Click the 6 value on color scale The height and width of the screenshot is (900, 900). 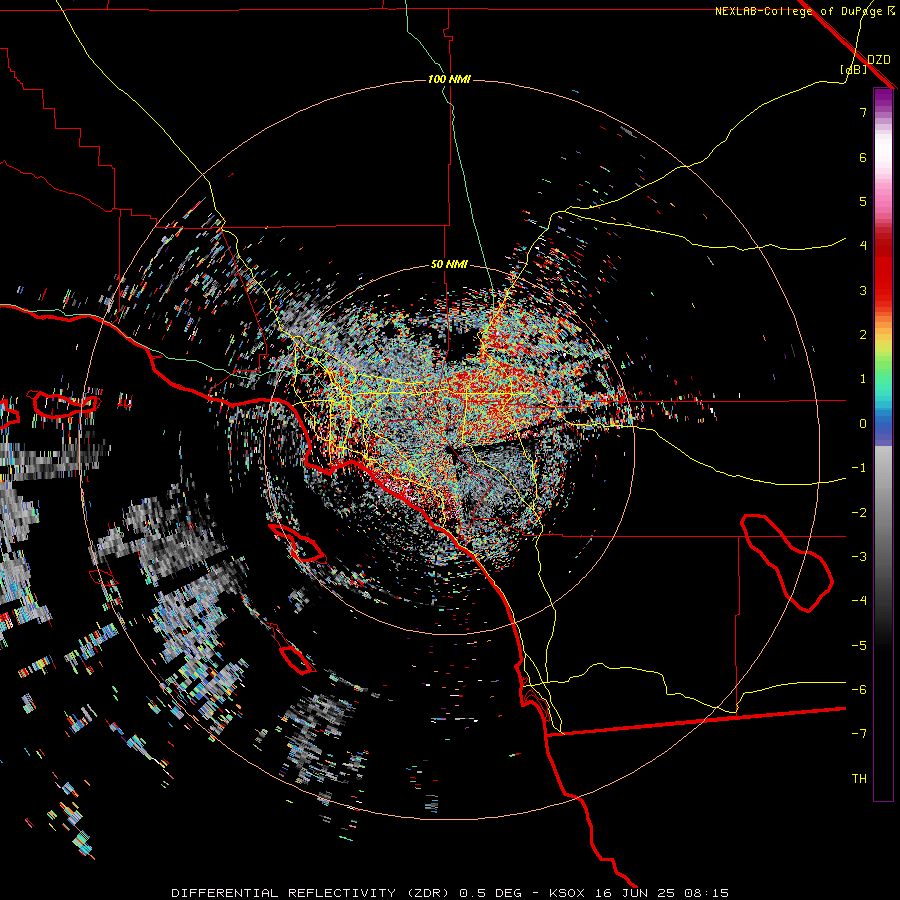click(863, 157)
